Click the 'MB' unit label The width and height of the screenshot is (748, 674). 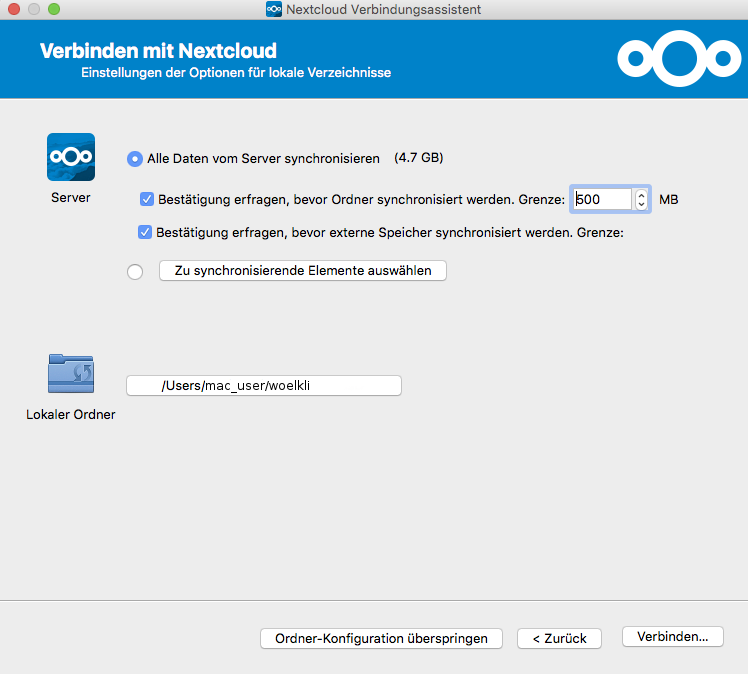pos(668,199)
